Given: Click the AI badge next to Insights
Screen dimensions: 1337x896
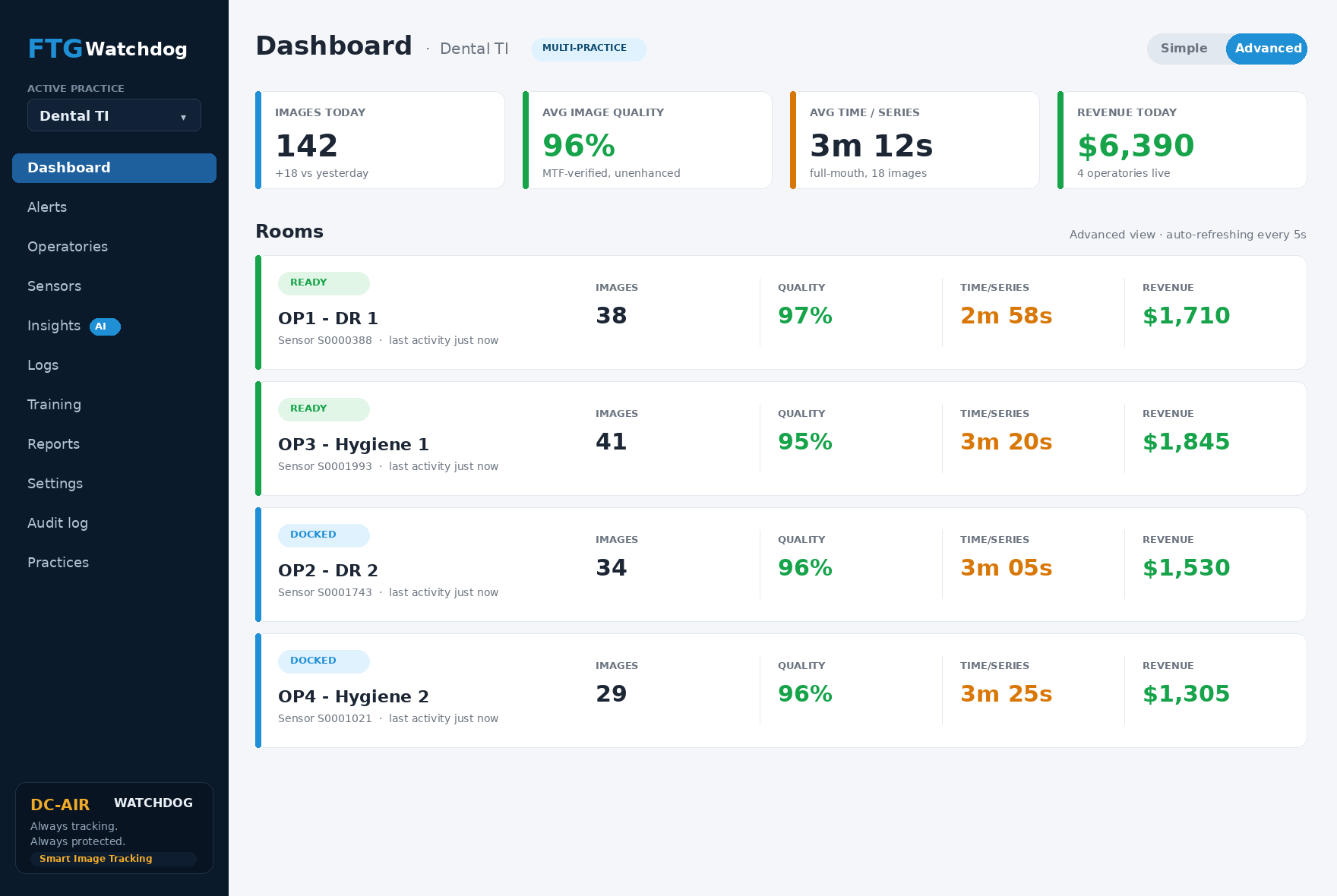Looking at the screenshot, I should pyautogui.click(x=105, y=327).
